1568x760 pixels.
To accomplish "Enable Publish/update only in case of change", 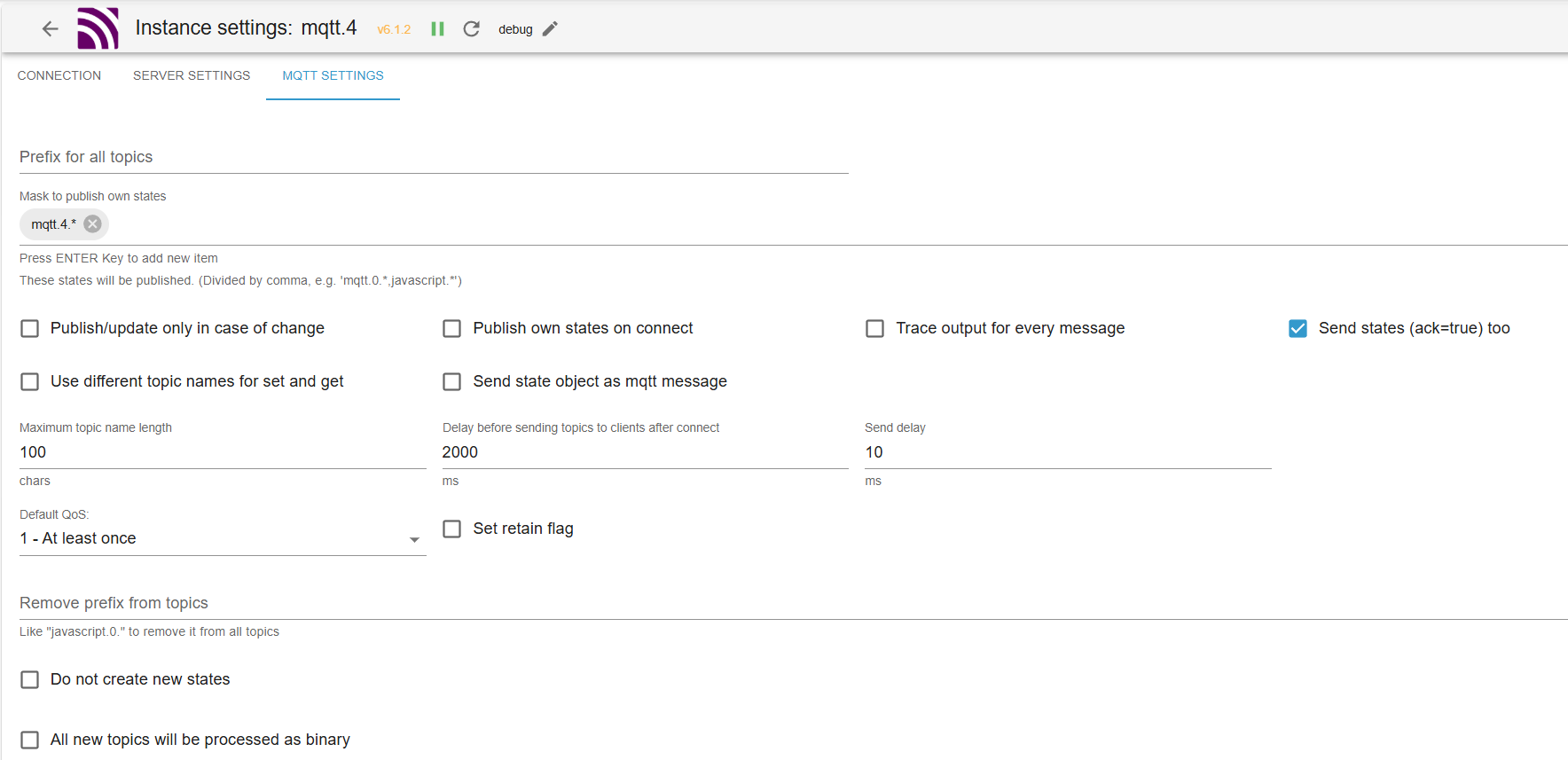I will (x=30, y=329).
